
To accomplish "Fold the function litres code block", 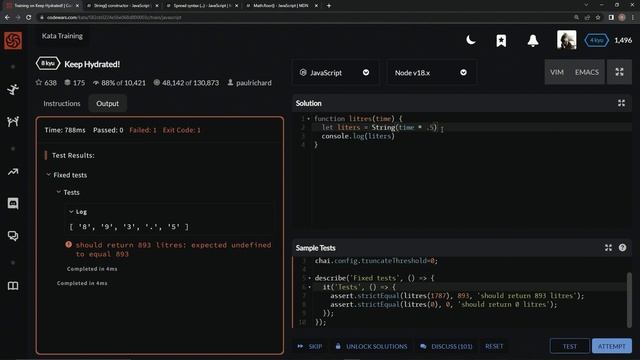I will pos(309,119).
